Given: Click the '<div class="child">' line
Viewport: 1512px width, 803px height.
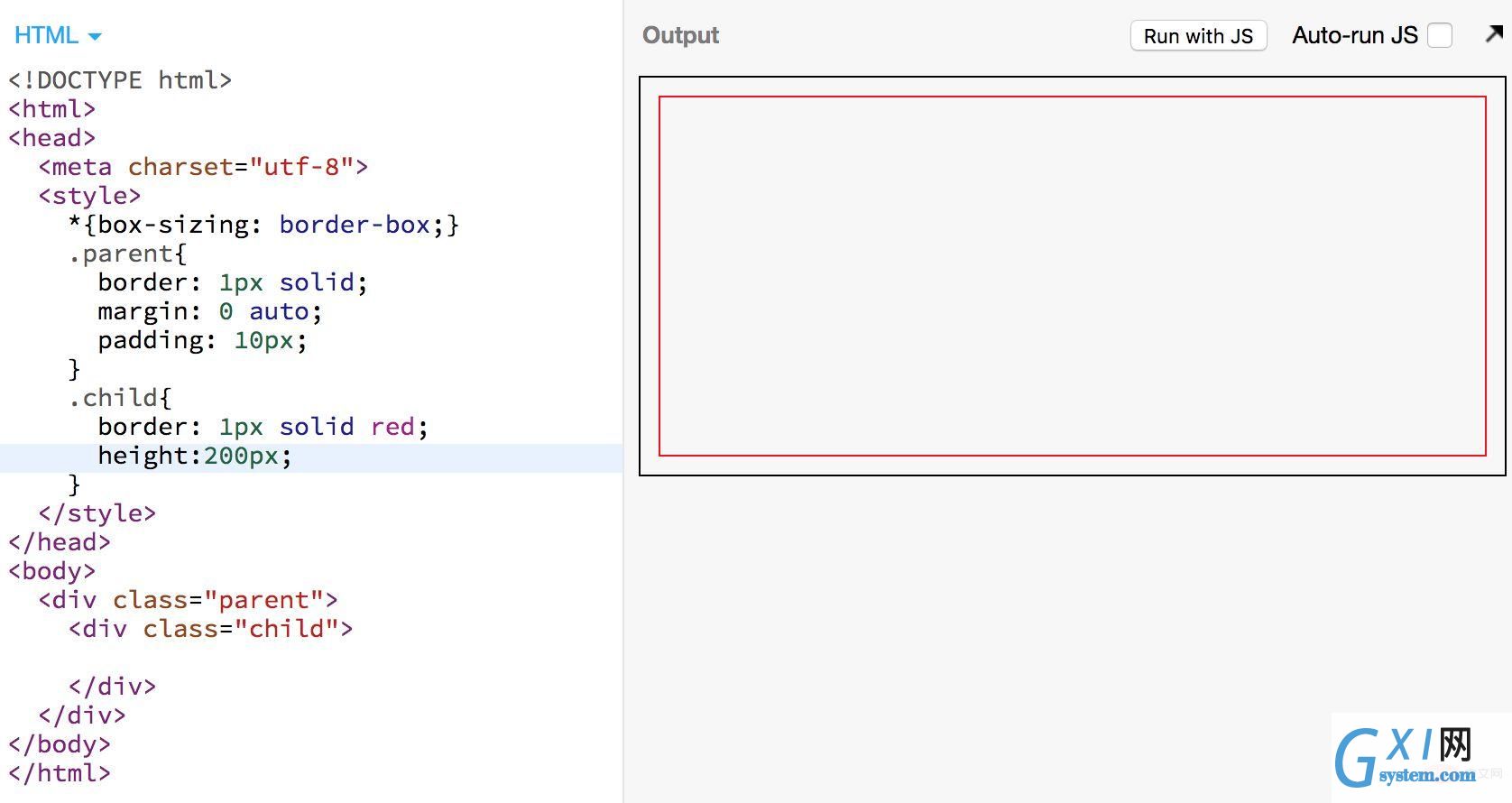Looking at the screenshot, I should pyautogui.click(x=210, y=629).
